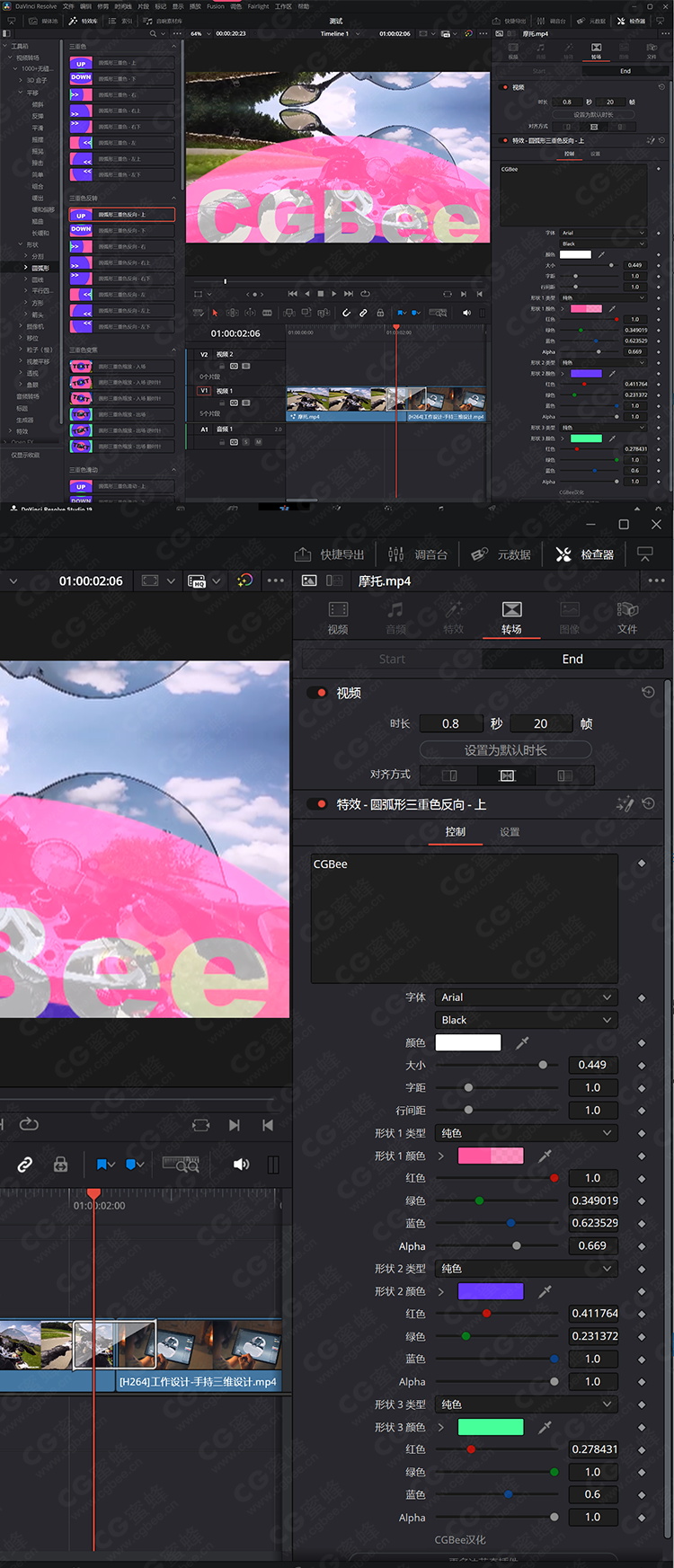Toggle the link clips icon, enlarged toolbar
Viewport: 674px width, 1568px height.
point(25,1165)
